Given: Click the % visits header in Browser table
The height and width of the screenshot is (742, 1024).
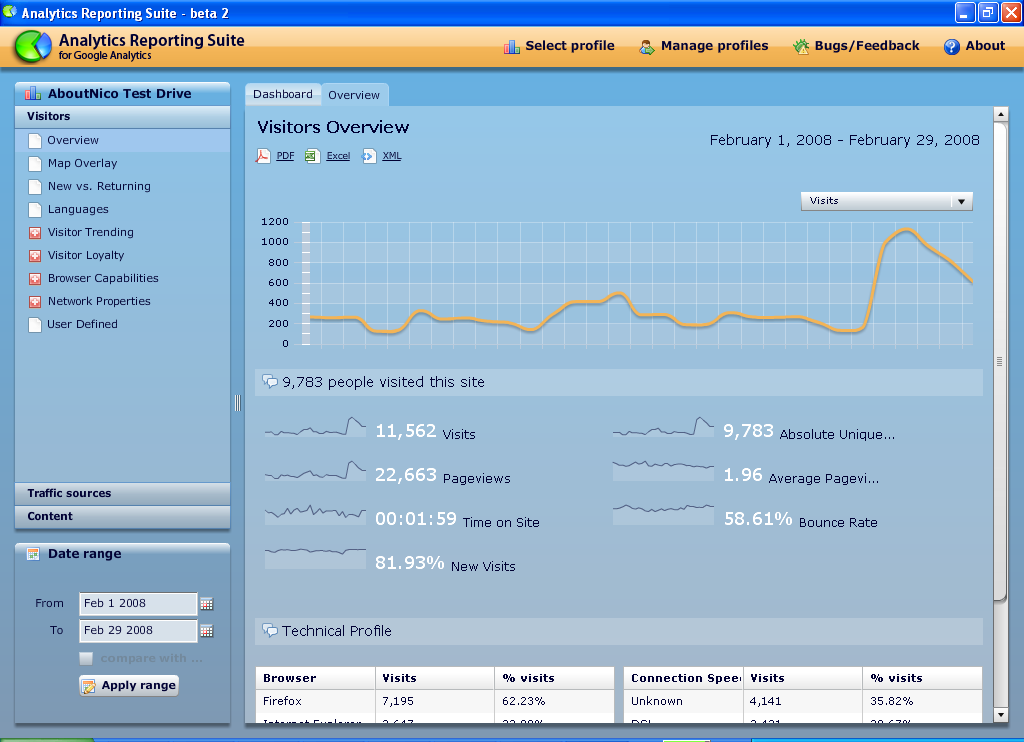Looking at the screenshot, I should click(554, 679).
